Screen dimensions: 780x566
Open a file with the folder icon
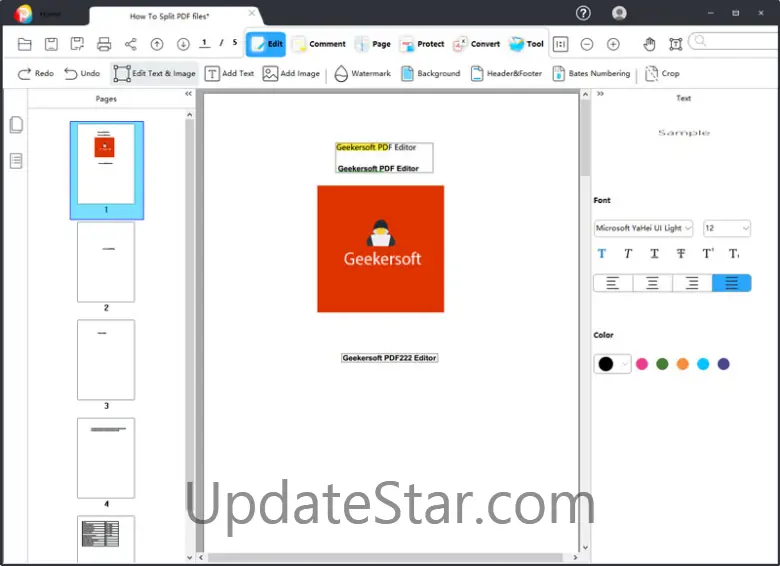coord(24,44)
